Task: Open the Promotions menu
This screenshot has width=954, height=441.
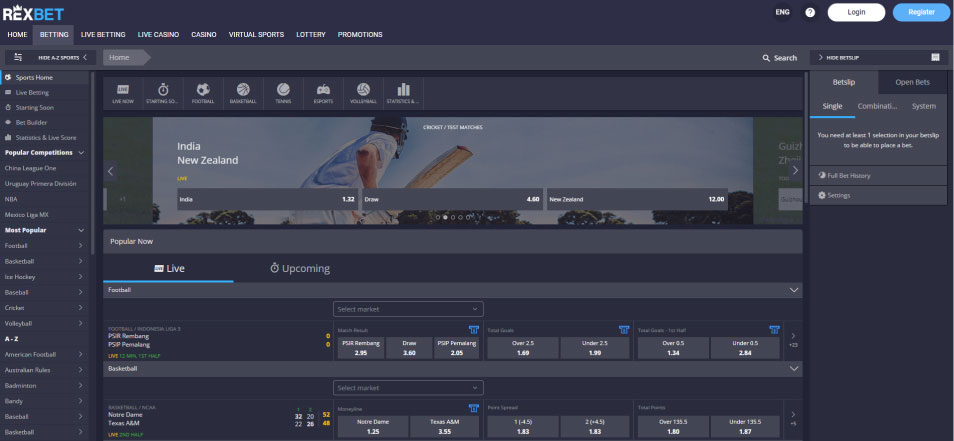Action: (x=360, y=35)
